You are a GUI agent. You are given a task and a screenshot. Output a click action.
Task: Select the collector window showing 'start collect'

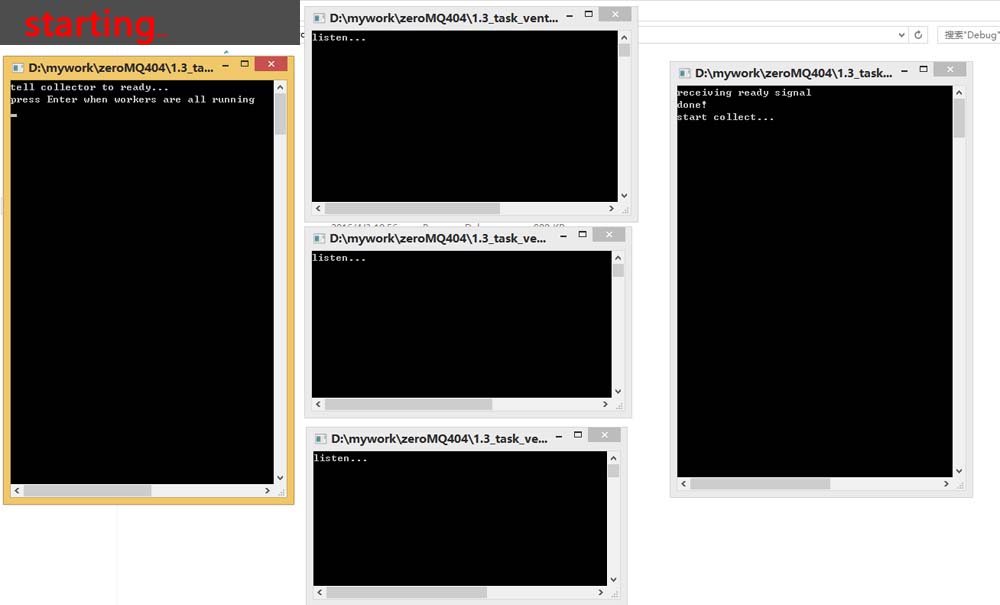pyautogui.click(x=815, y=280)
